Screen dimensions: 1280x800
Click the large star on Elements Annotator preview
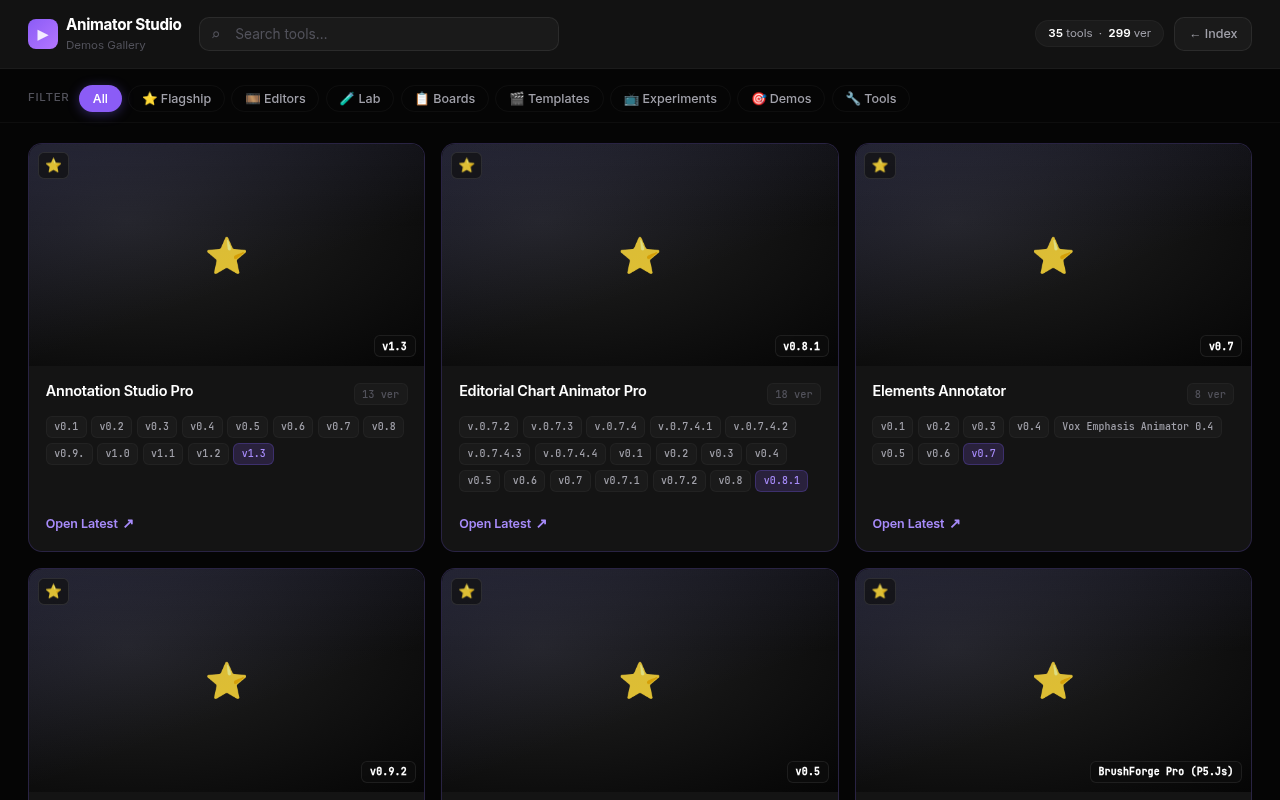point(1053,256)
